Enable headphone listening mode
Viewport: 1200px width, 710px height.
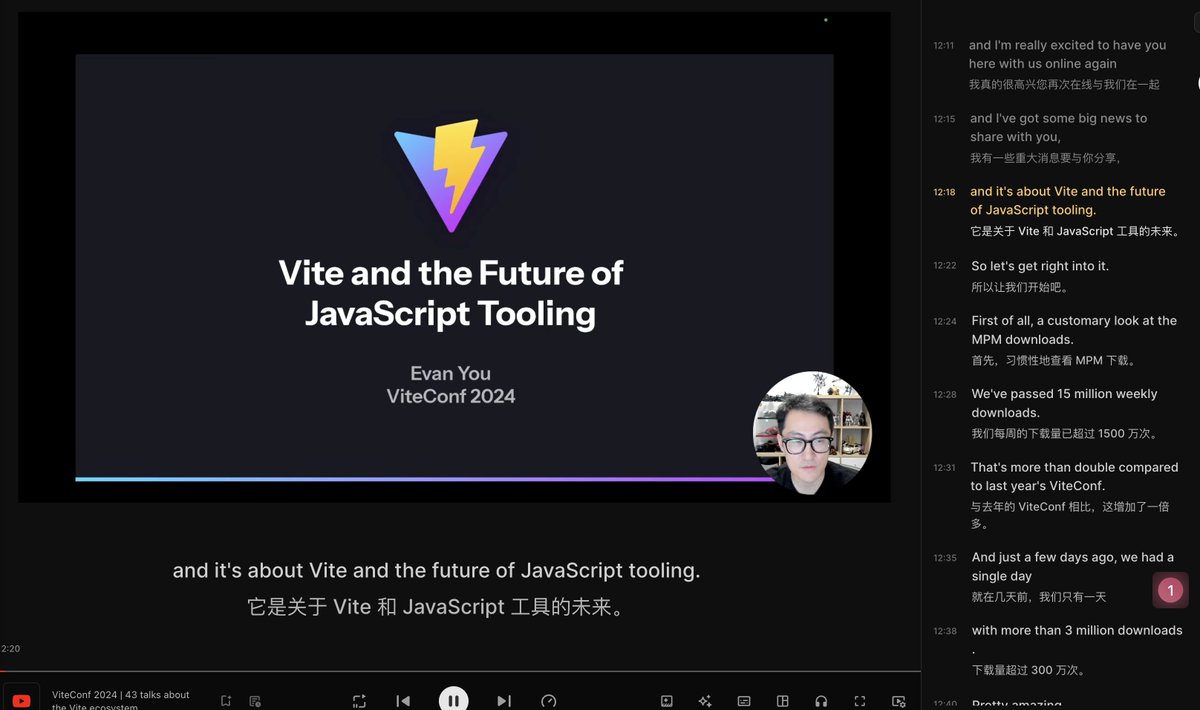pos(821,701)
